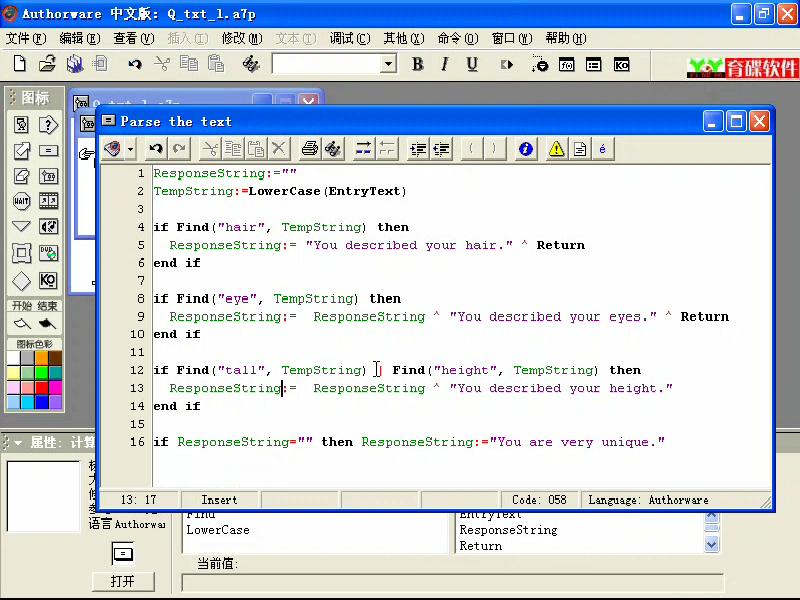Click the Save All icon in main toolbar
Screen dimensions: 800x600
tap(74, 64)
